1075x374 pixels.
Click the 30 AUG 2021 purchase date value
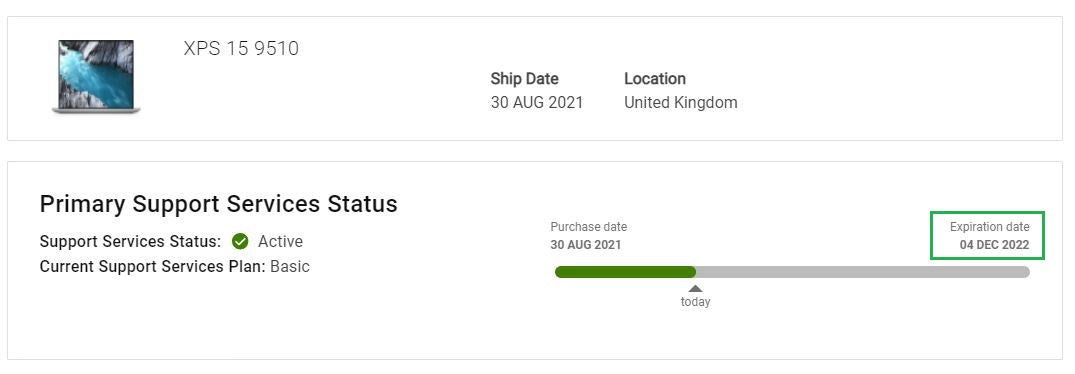coord(586,245)
